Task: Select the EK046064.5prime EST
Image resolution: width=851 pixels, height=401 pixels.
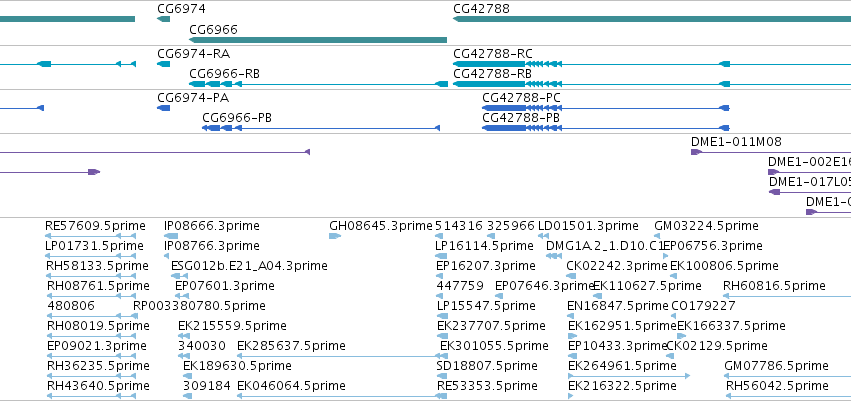Action: pos(291,386)
